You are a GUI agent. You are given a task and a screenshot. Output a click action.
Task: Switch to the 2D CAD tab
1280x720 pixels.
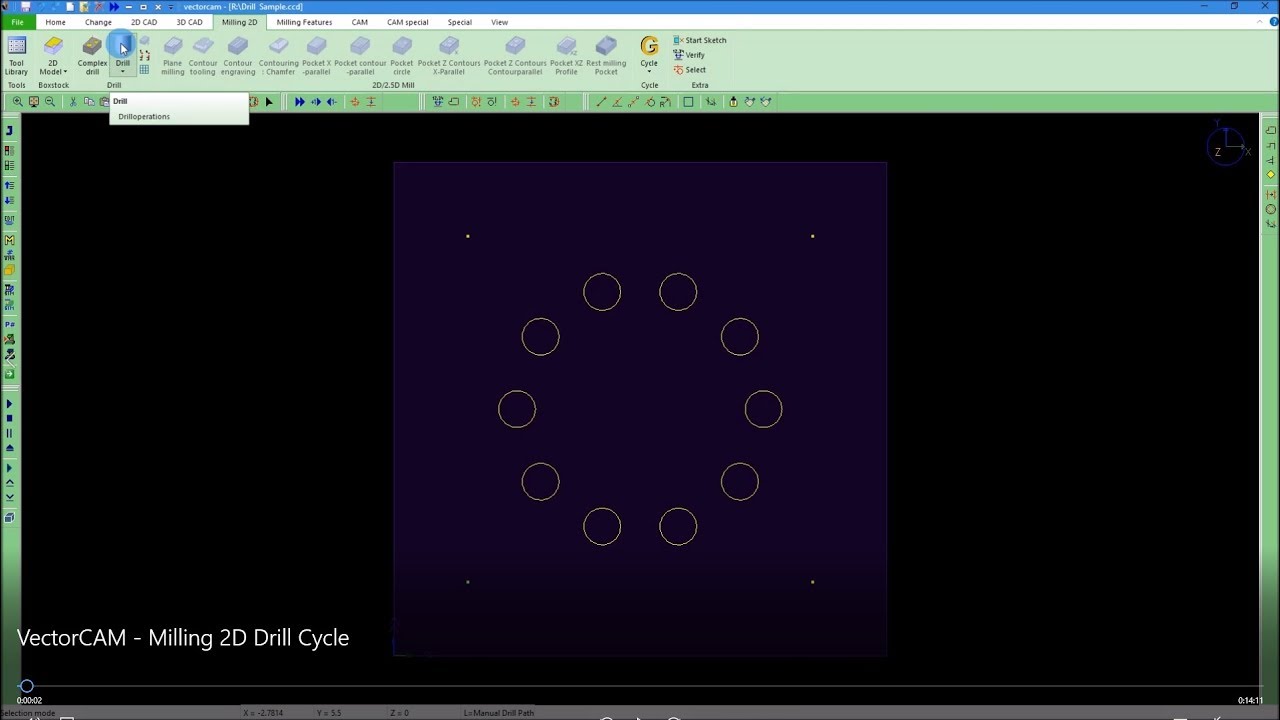144,22
